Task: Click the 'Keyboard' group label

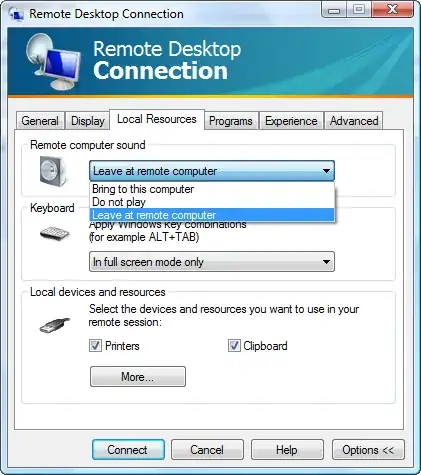Action: [x=52, y=208]
